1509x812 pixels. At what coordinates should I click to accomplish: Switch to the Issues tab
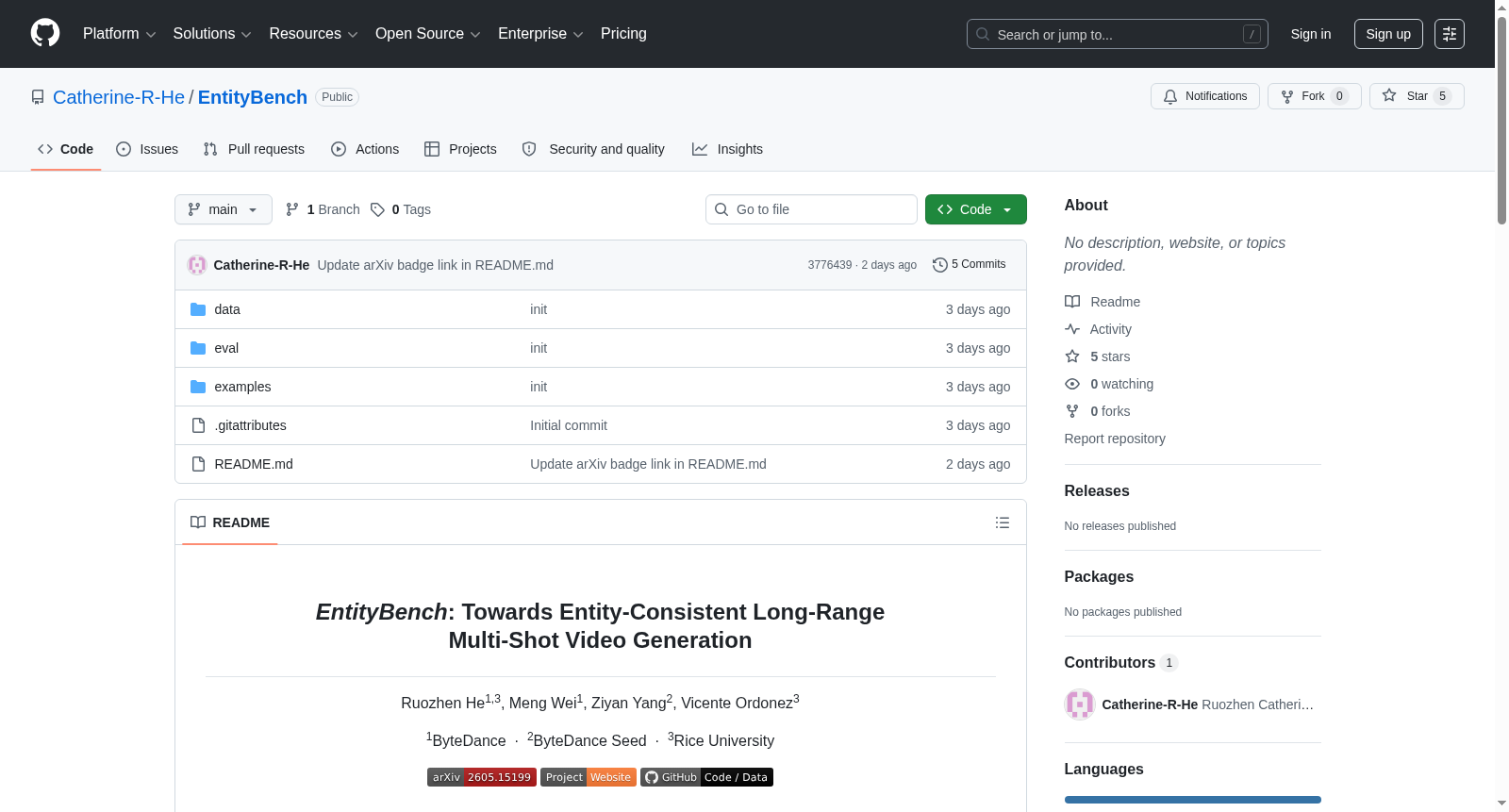[x=147, y=149]
